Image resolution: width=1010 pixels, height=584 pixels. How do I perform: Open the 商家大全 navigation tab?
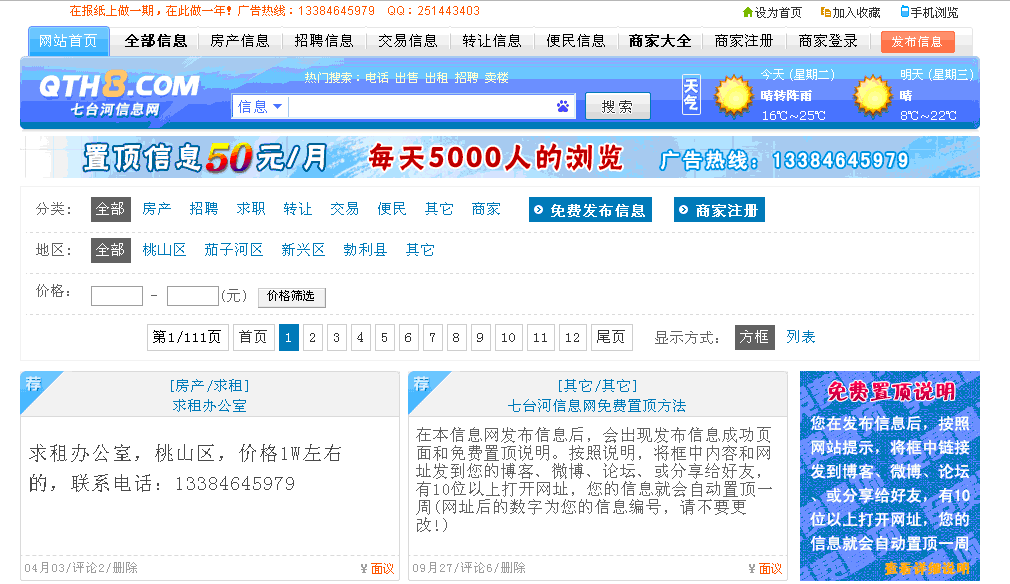point(659,41)
